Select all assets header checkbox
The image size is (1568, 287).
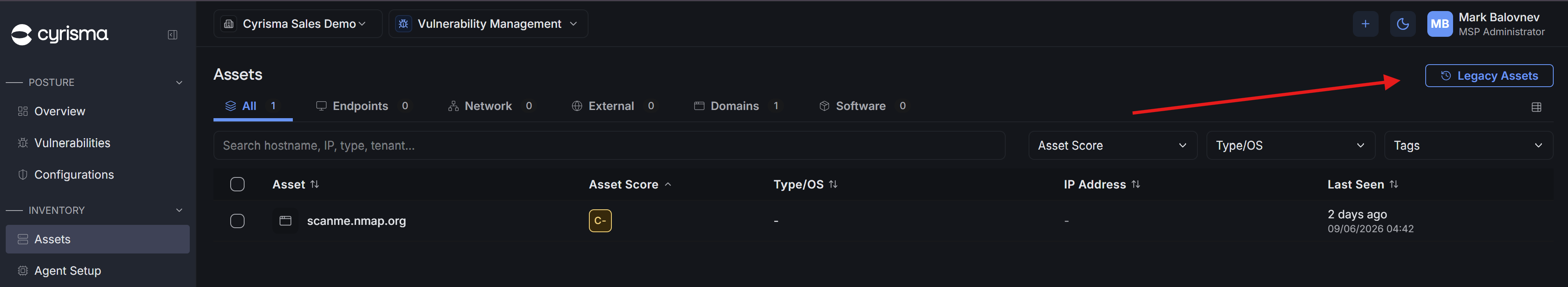tap(237, 184)
